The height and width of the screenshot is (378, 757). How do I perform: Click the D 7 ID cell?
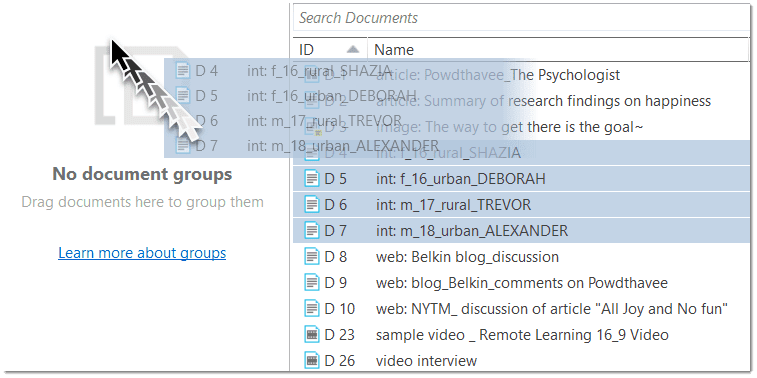(x=336, y=231)
